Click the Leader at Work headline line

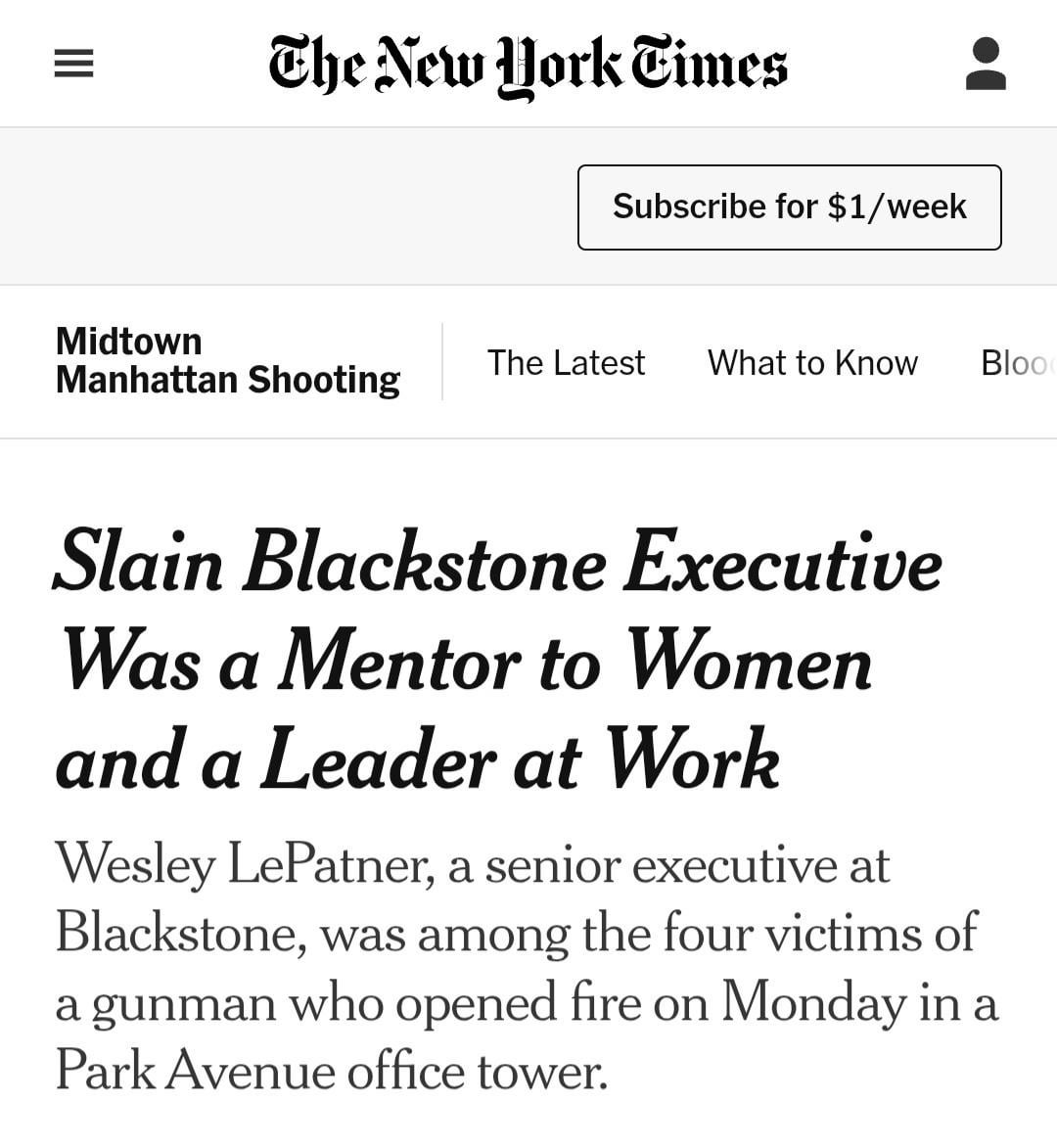coord(417,758)
